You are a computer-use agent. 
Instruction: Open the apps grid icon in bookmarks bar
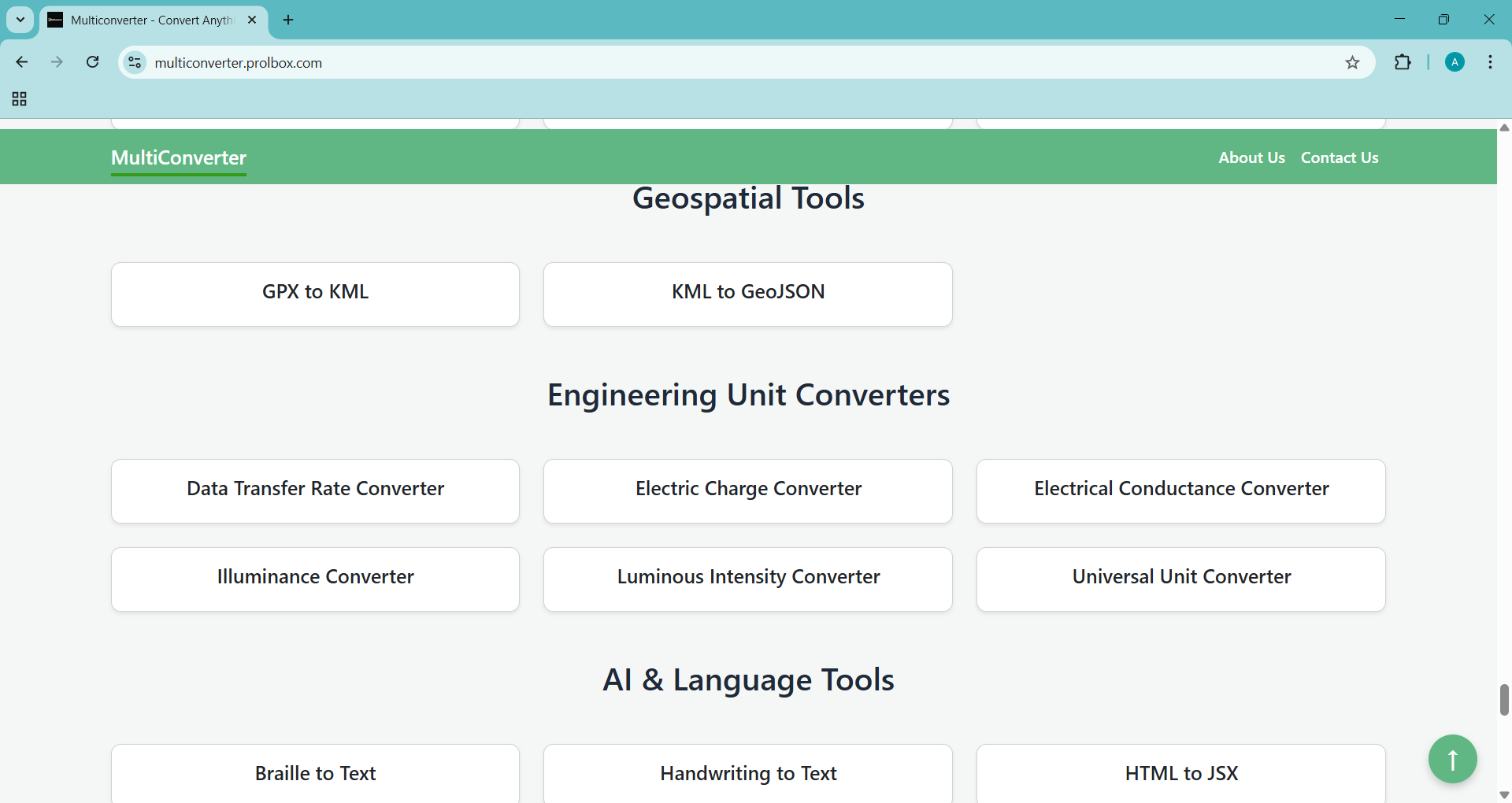[x=20, y=99]
